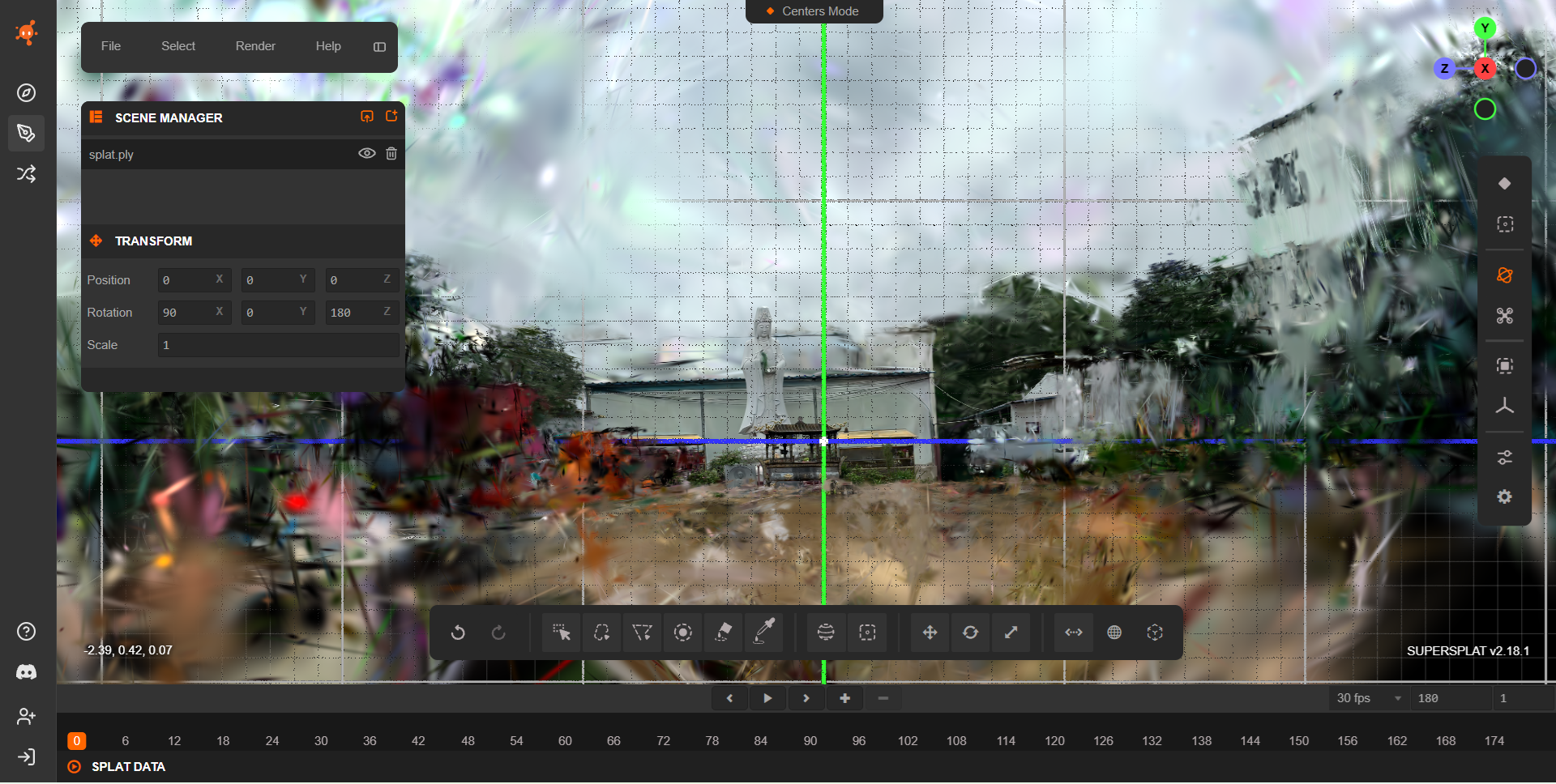The image size is (1556, 784).
Task: Open the Help menu
Action: point(328,46)
